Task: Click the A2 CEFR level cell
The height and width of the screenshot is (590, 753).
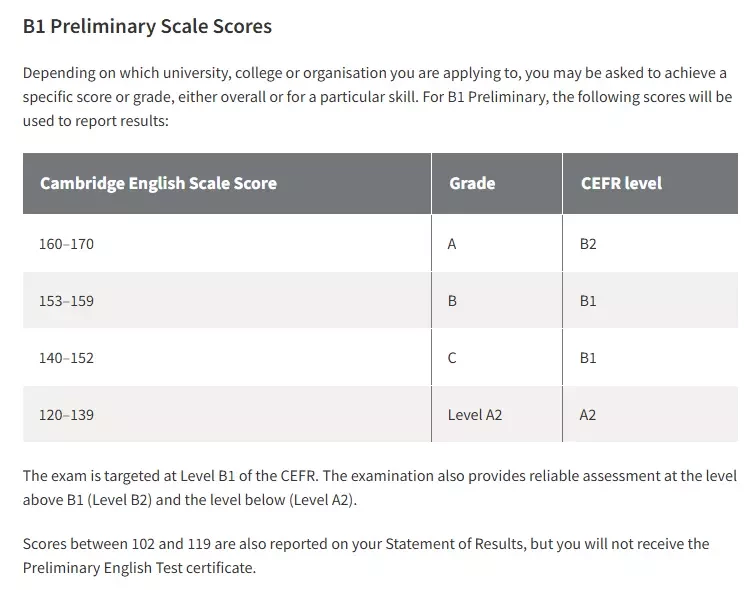Action: [x=650, y=414]
